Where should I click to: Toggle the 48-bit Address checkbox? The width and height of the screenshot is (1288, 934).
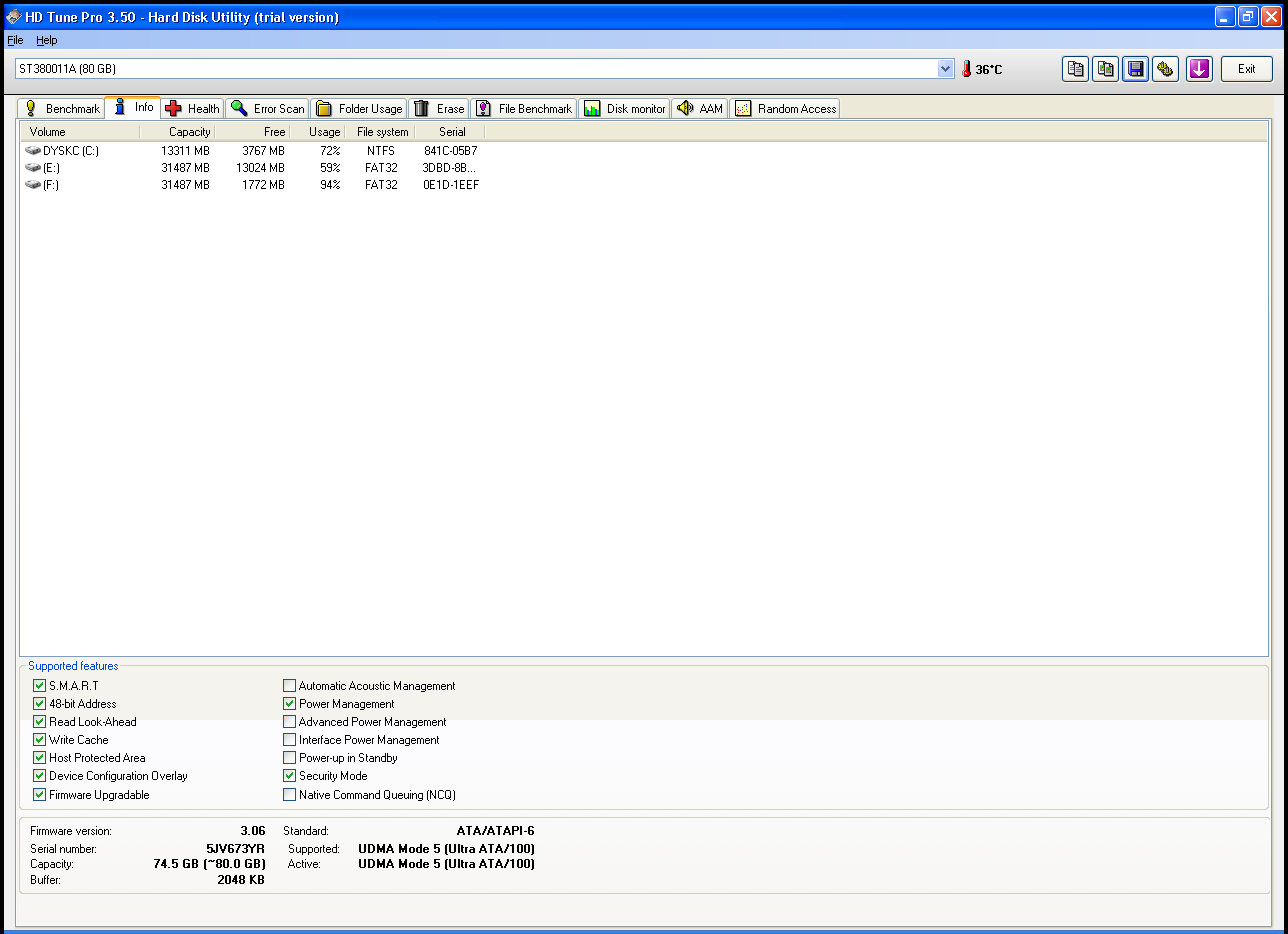point(40,704)
